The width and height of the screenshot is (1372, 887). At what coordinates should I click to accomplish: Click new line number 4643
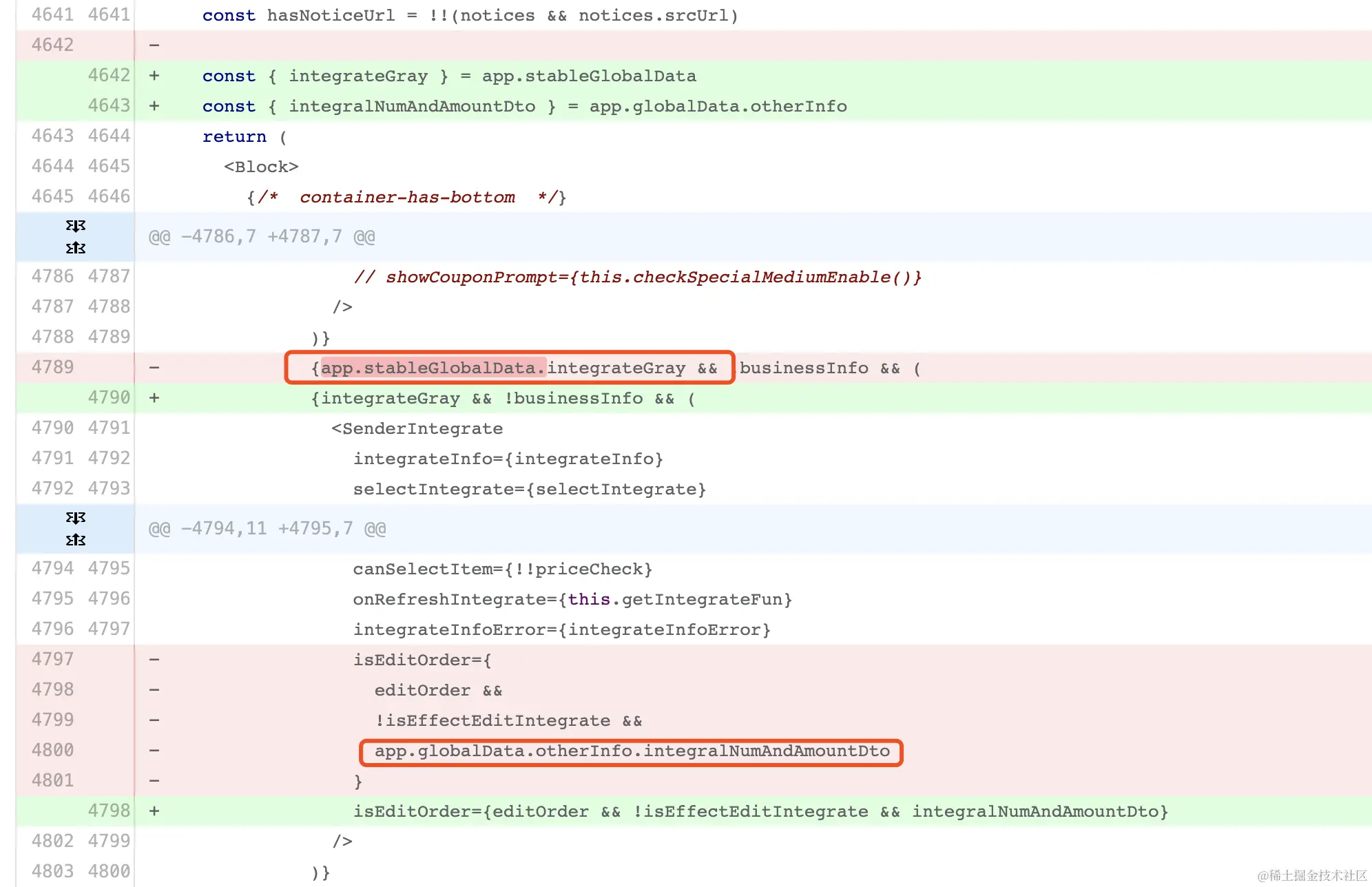[x=109, y=105]
